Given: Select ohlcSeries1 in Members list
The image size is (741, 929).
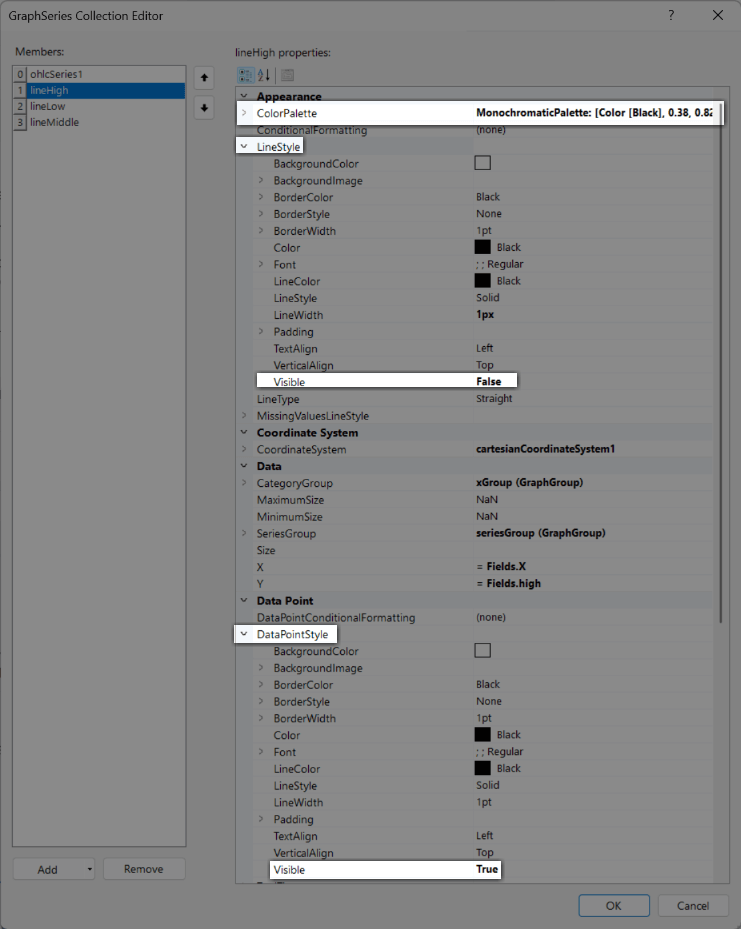Looking at the screenshot, I should pos(100,74).
